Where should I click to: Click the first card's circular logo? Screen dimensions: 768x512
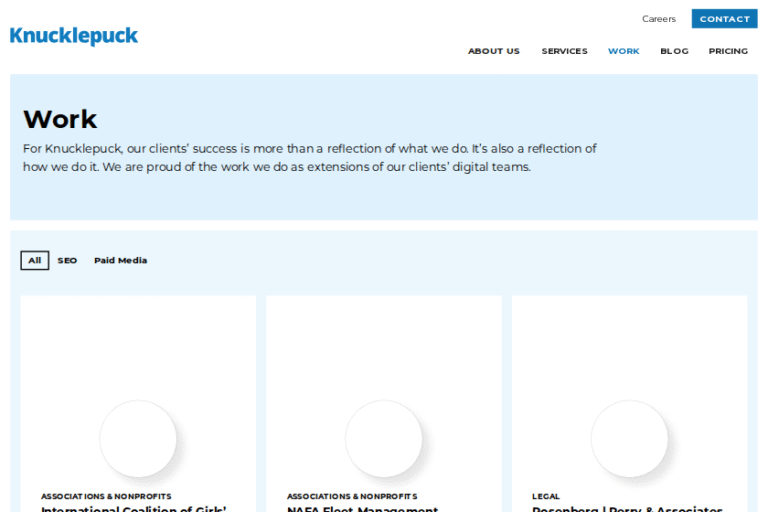pos(138,438)
